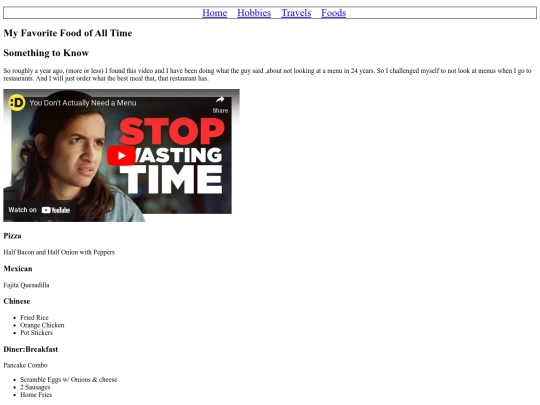Go to the Hobbies page link

254,13
